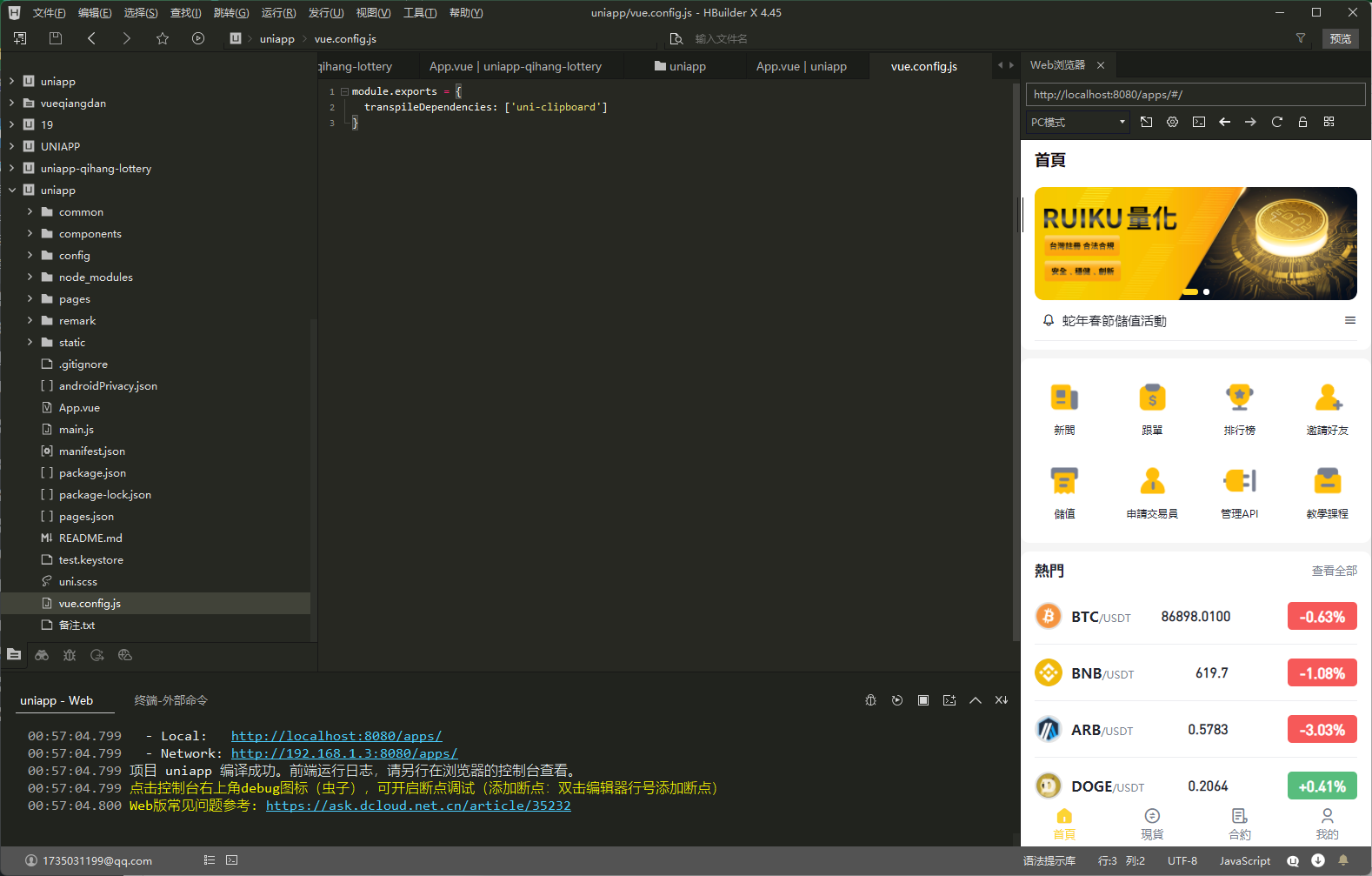Open the QR code icon in browser toolbar
Image resolution: width=1372 pixels, height=876 pixels.
click(x=1329, y=122)
